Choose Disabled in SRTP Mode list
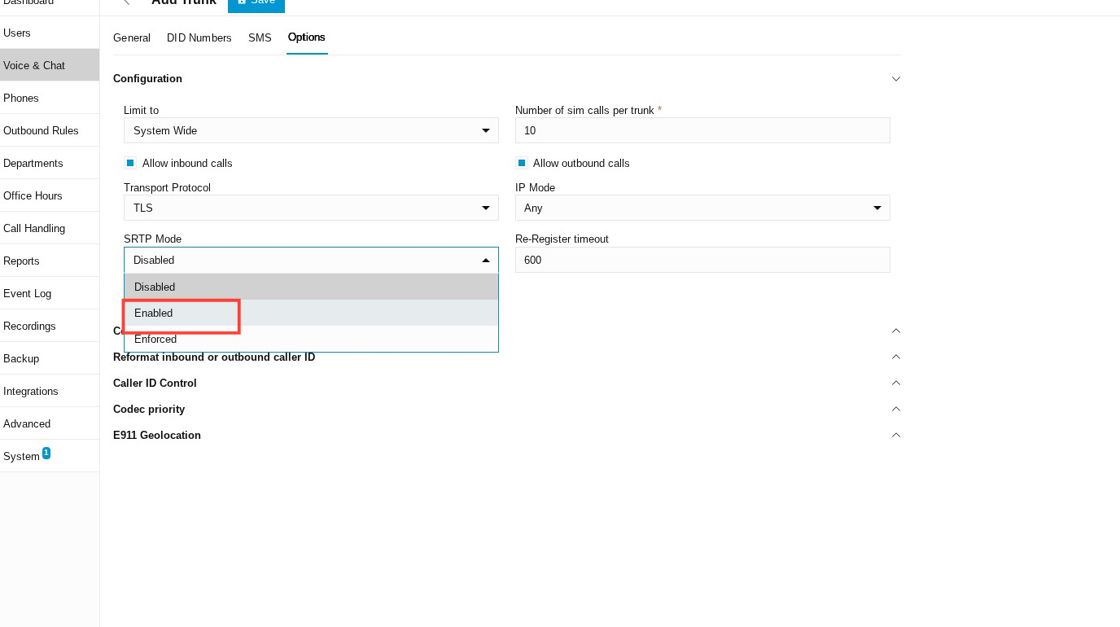1120x627 pixels. click(x=311, y=287)
